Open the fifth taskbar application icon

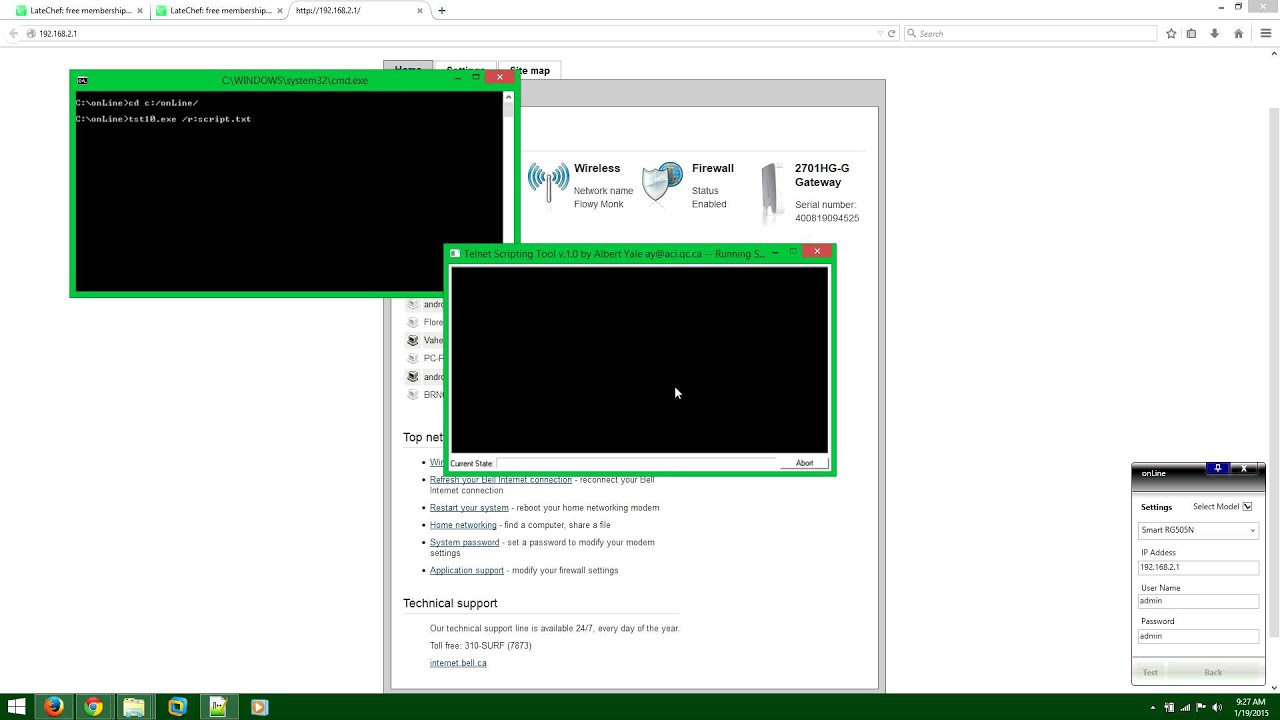[218, 707]
